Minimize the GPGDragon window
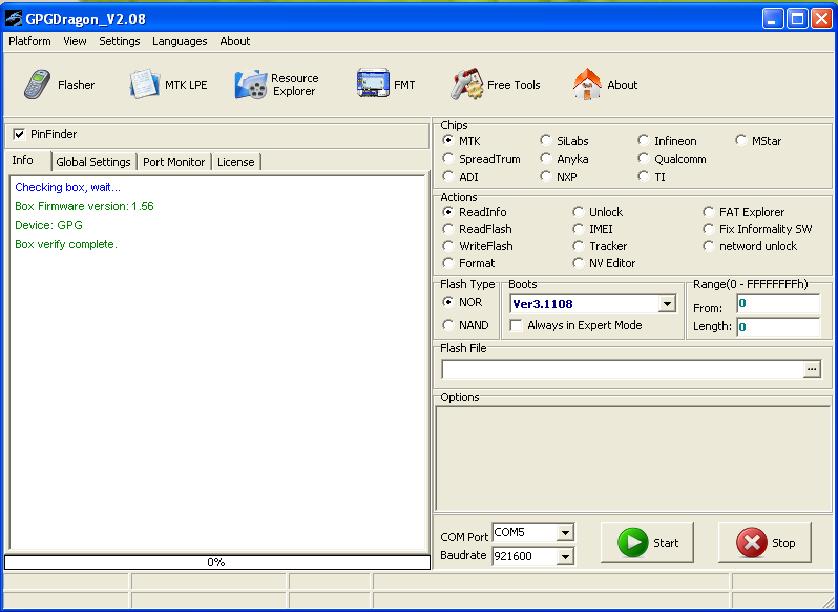This screenshot has height=612, width=838. (x=772, y=19)
